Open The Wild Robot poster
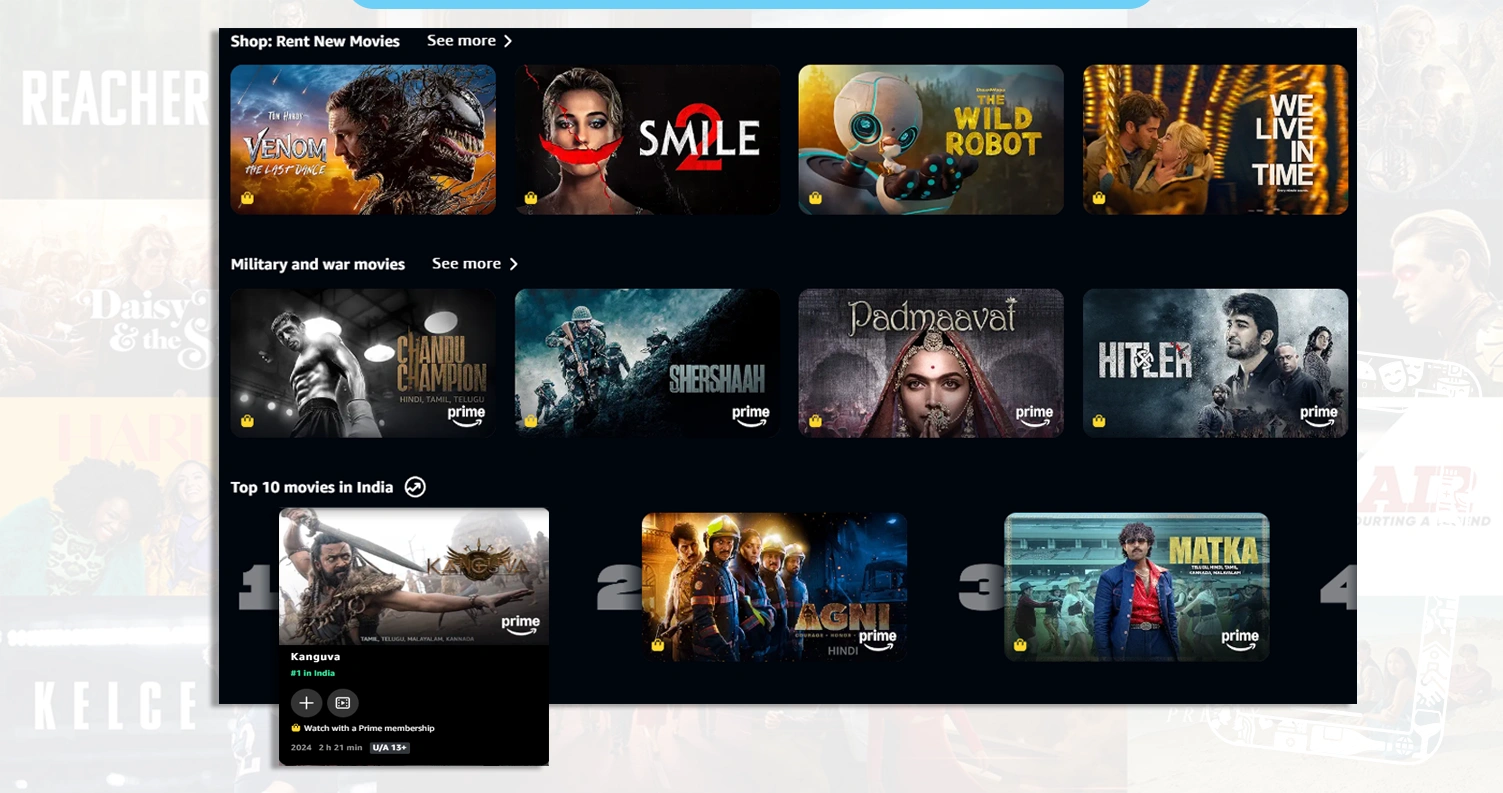This screenshot has height=793, width=1503. (931, 139)
